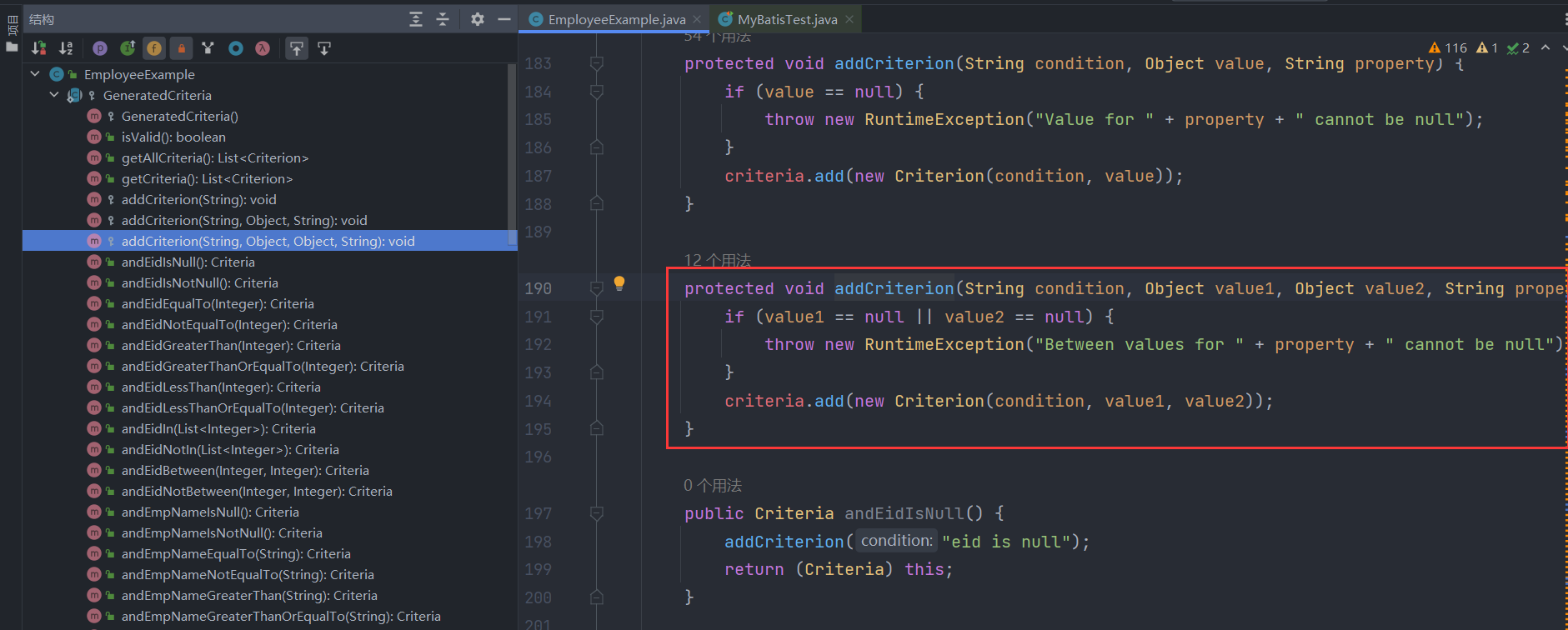Close the MyBatisTest.java tab
This screenshot has width=1568, height=630.
point(849,19)
